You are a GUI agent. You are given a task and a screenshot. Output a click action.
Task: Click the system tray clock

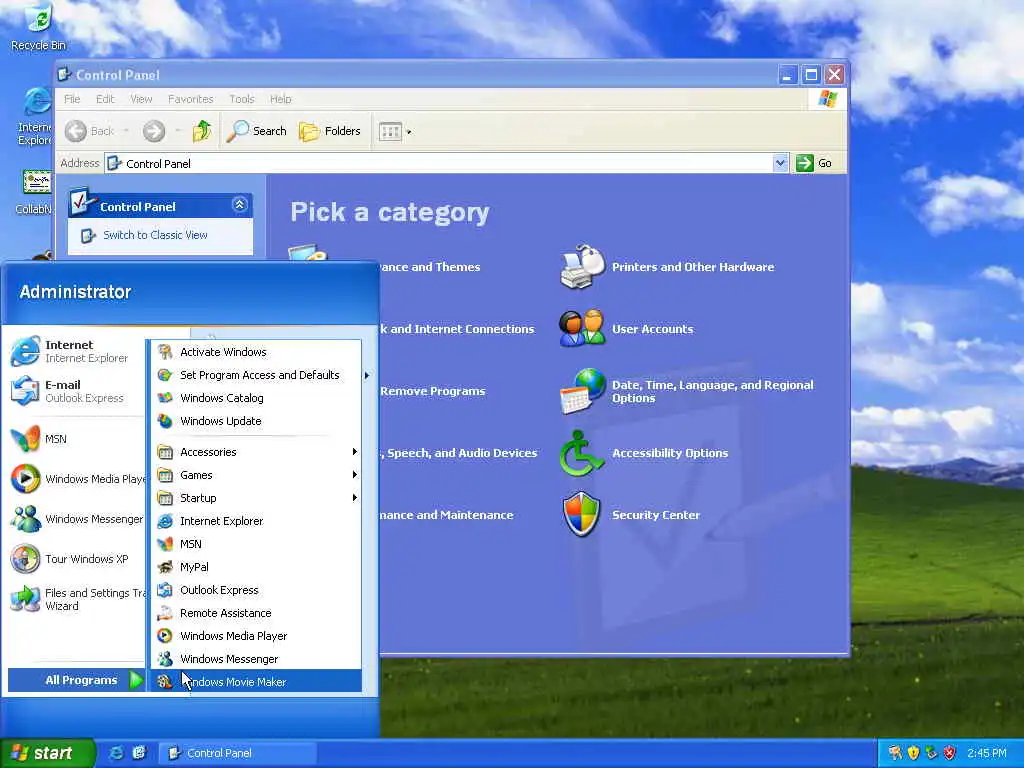[987, 753]
